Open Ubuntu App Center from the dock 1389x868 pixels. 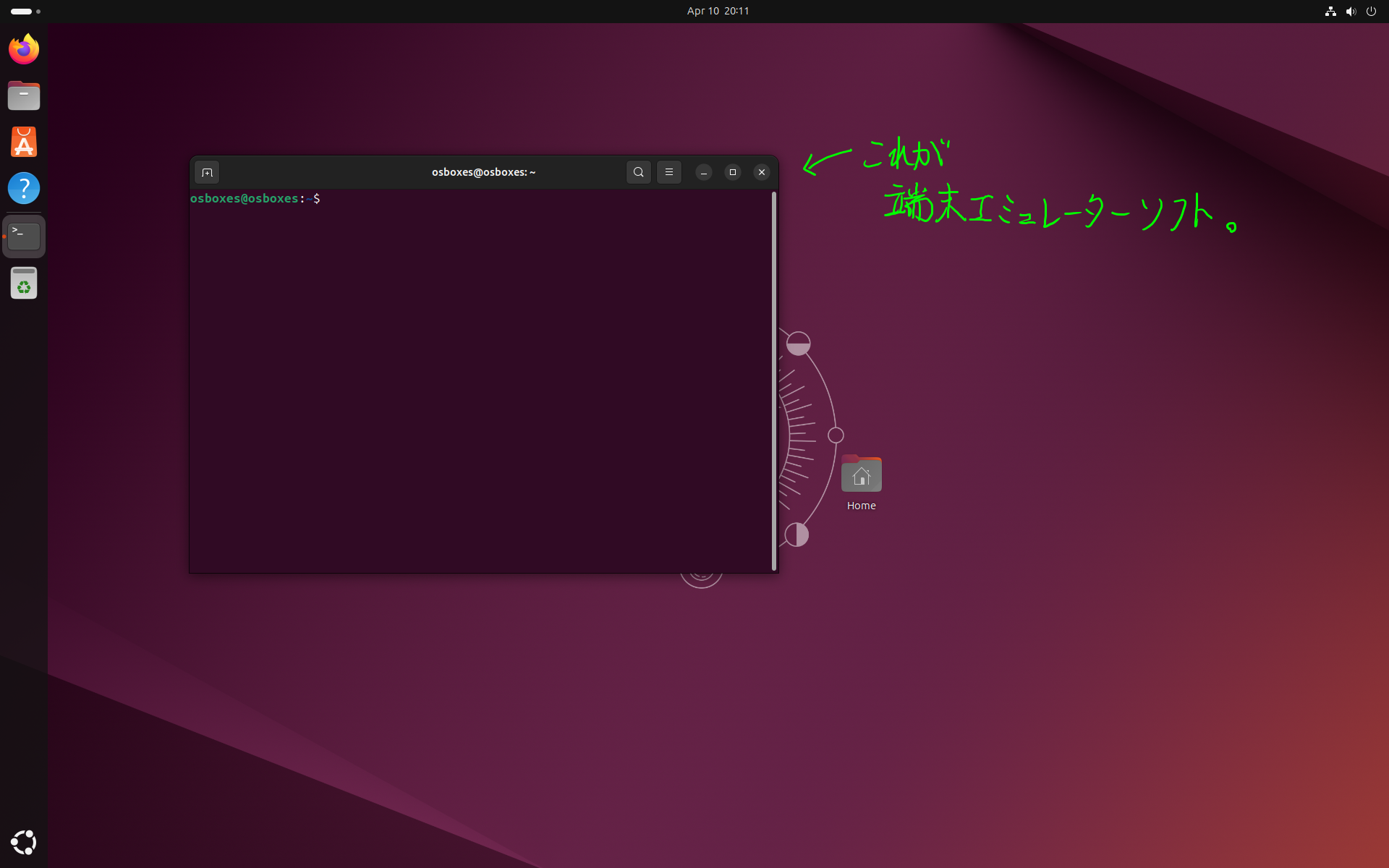pos(24,142)
